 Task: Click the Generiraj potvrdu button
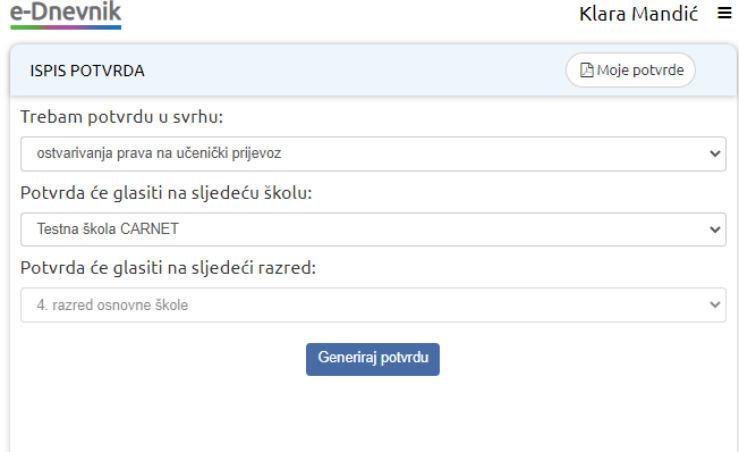373,359
